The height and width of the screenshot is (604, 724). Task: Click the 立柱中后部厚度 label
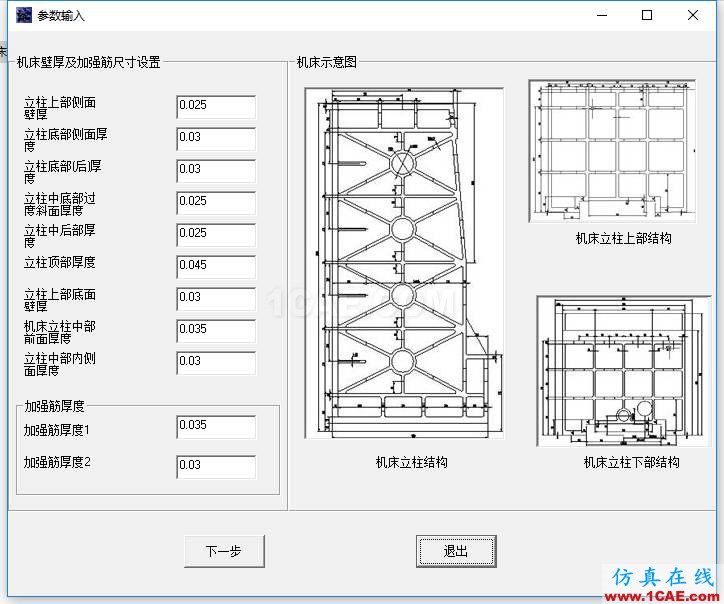pos(60,236)
